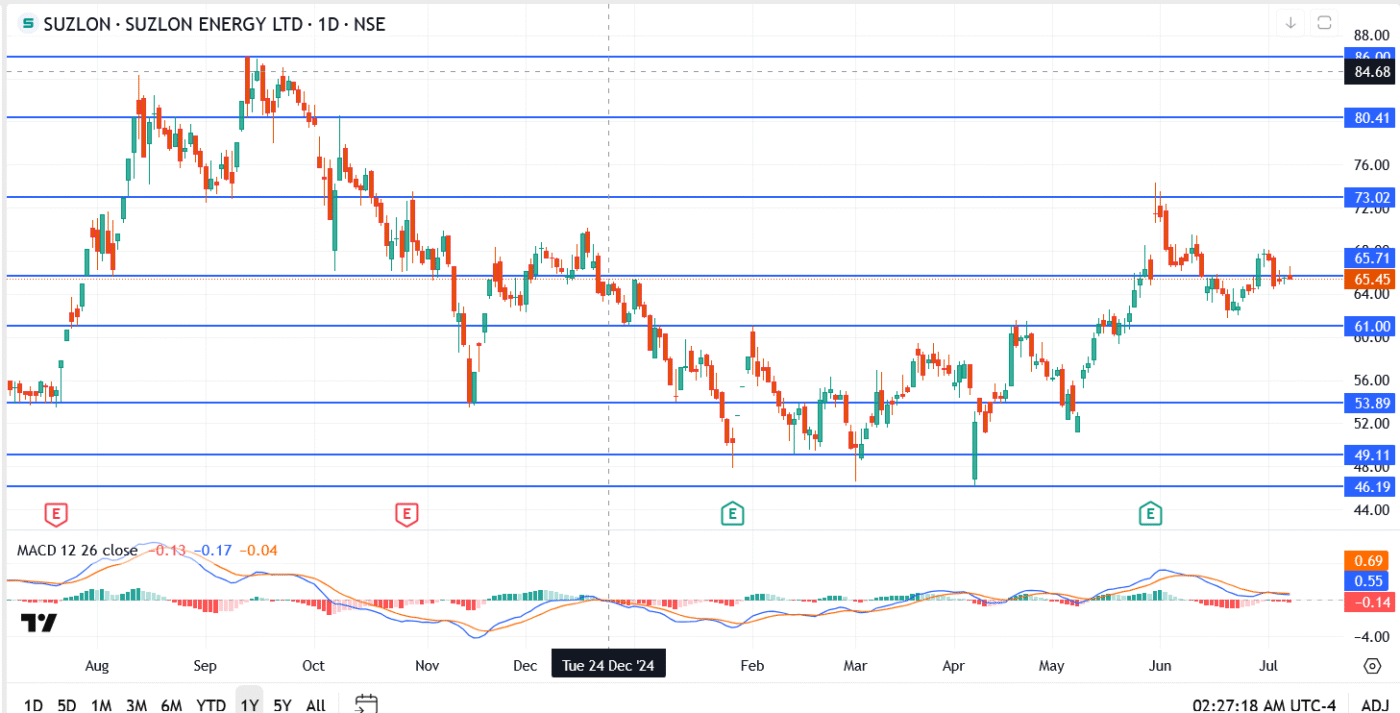This screenshot has width=1400, height=713.
Task: Click the green earnings marker below June
Action: pos(1150,512)
